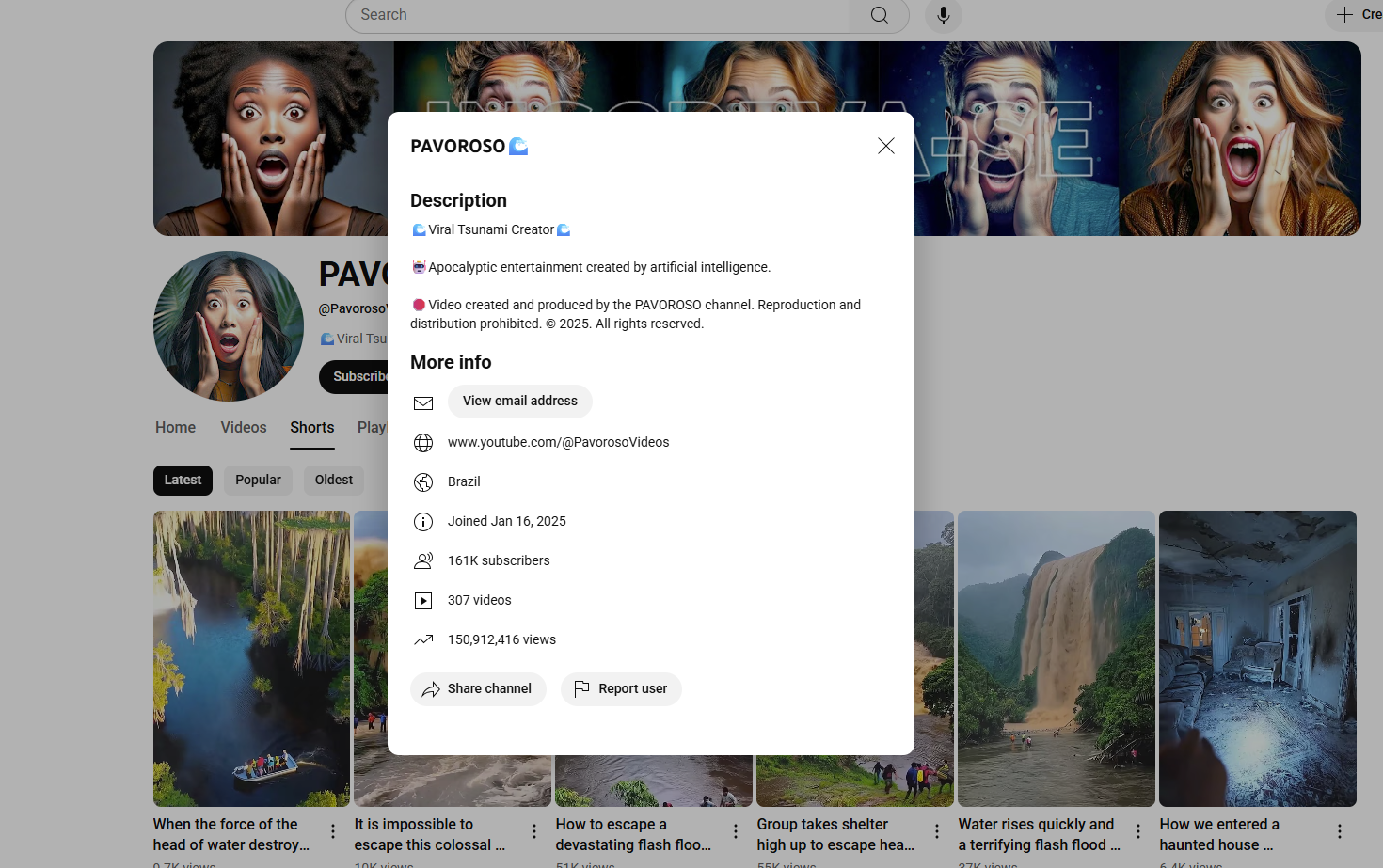
Task: Click Report user button
Action: [x=621, y=689]
